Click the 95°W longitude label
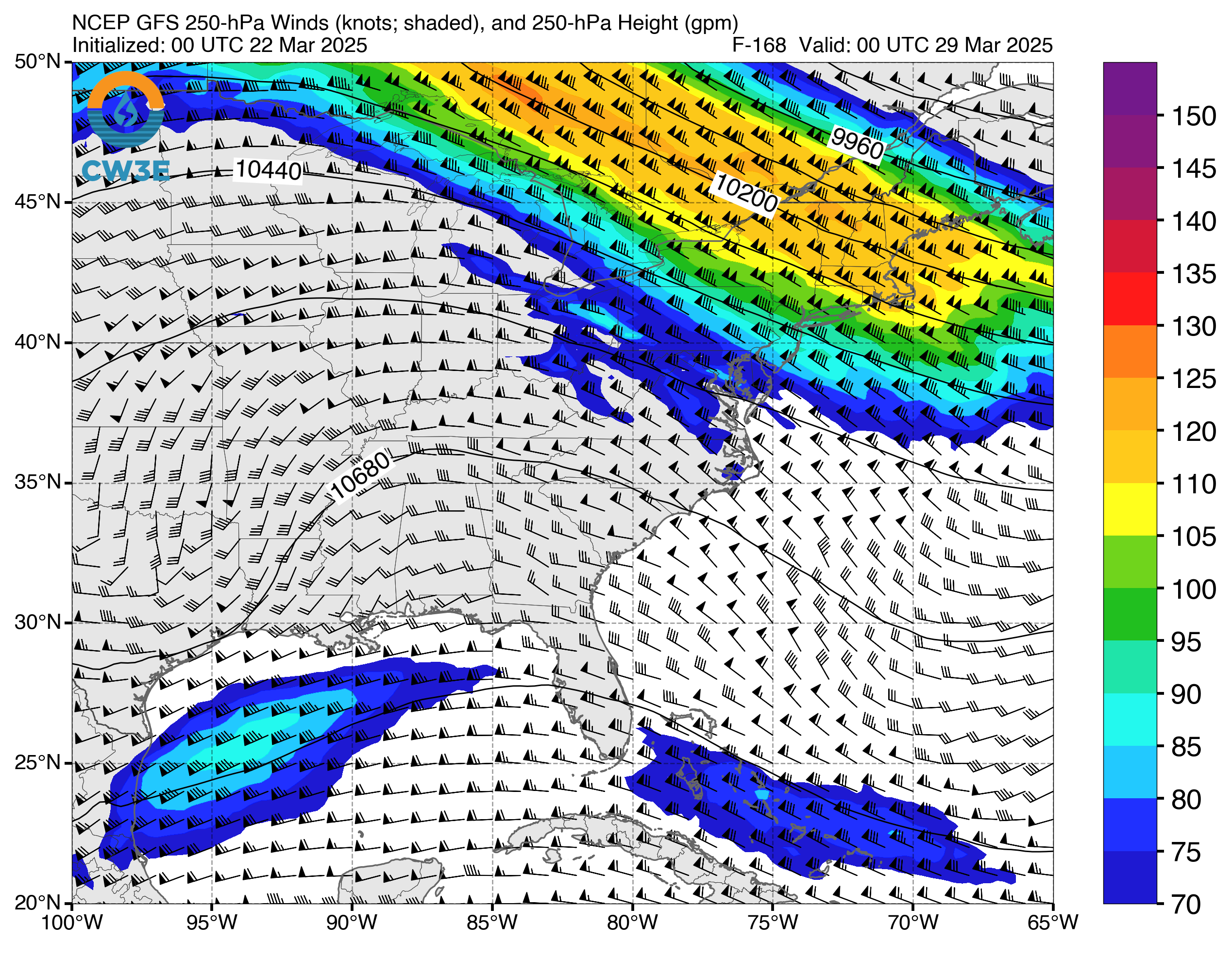The width and height of the screenshot is (1232, 958). (x=212, y=923)
